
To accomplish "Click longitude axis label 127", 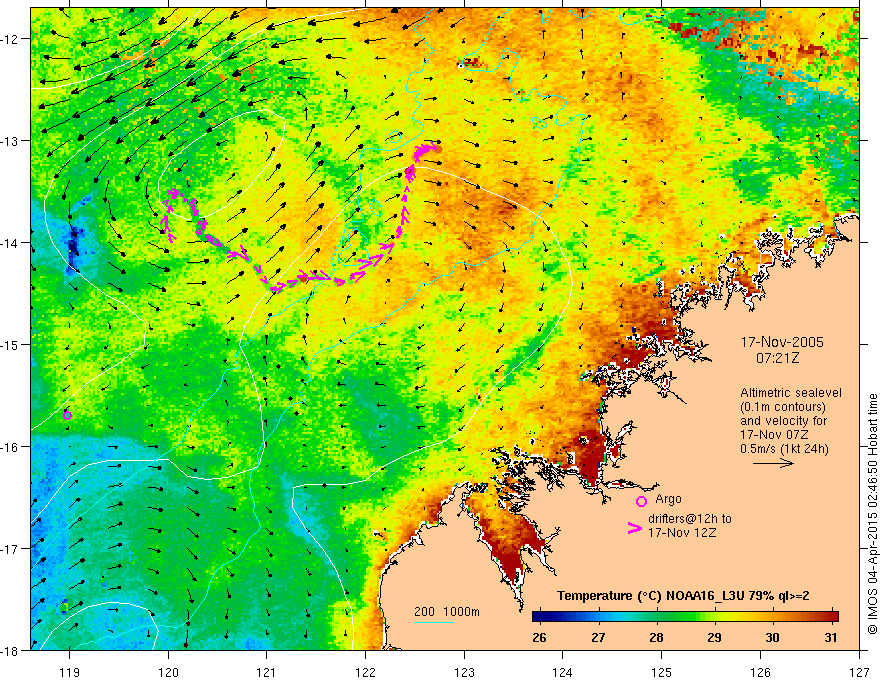I will pyautogui.click(x=859, y=672).
